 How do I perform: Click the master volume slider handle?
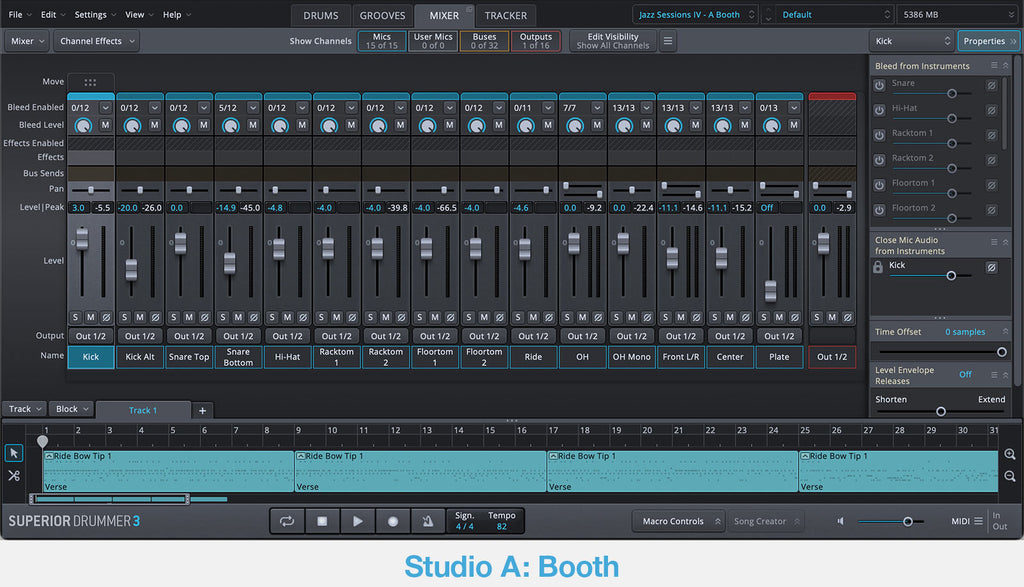click(908, 521)
